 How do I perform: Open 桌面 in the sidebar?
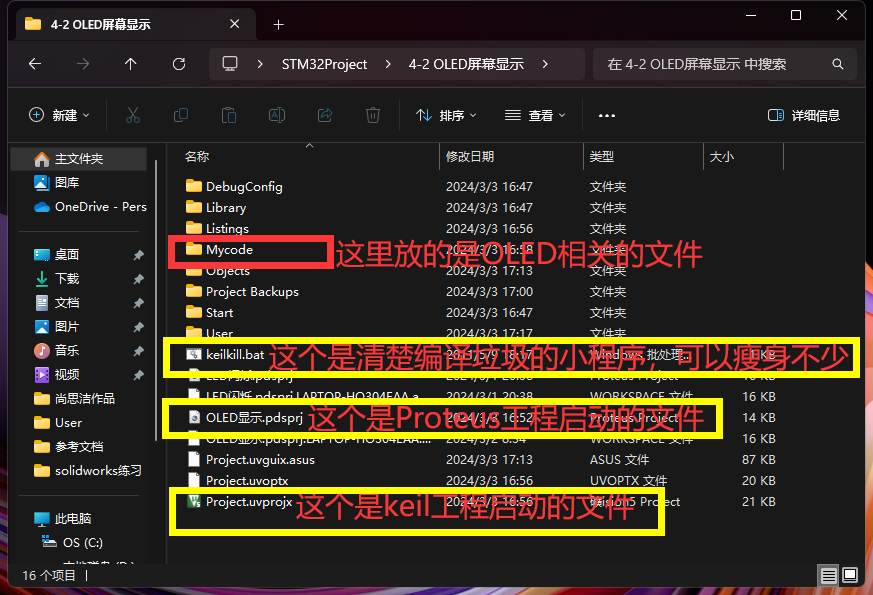(67, 254)
